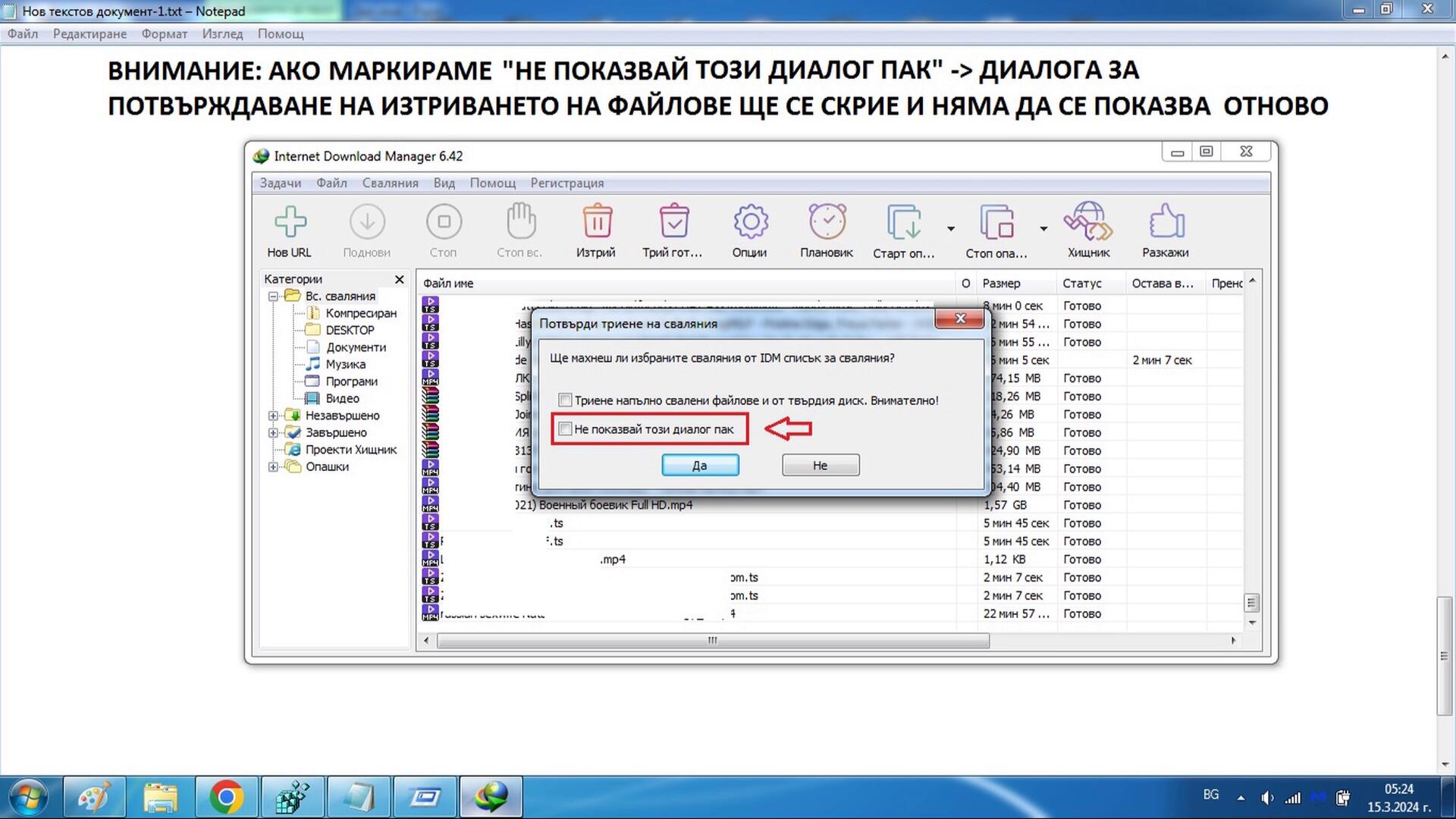Open Notepad's Формат menu

164,33
